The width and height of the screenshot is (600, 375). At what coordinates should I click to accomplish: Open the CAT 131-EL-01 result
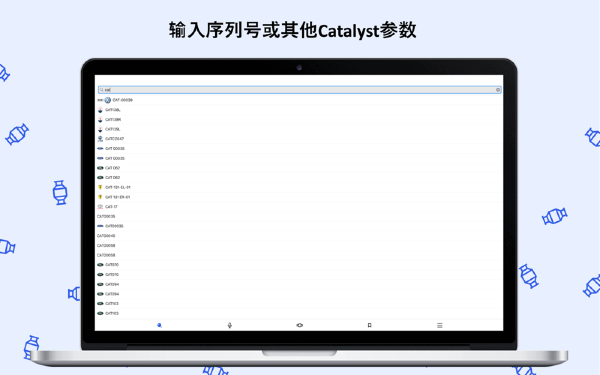(x=300, y=188)
